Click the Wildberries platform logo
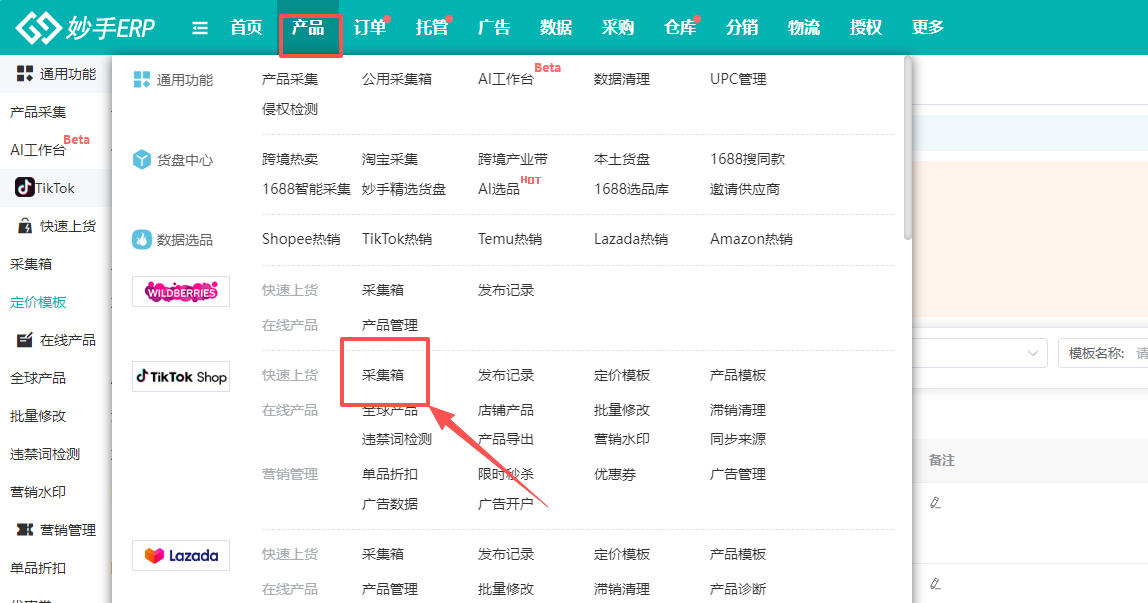 pyautogui.click(x=181, y=291)
